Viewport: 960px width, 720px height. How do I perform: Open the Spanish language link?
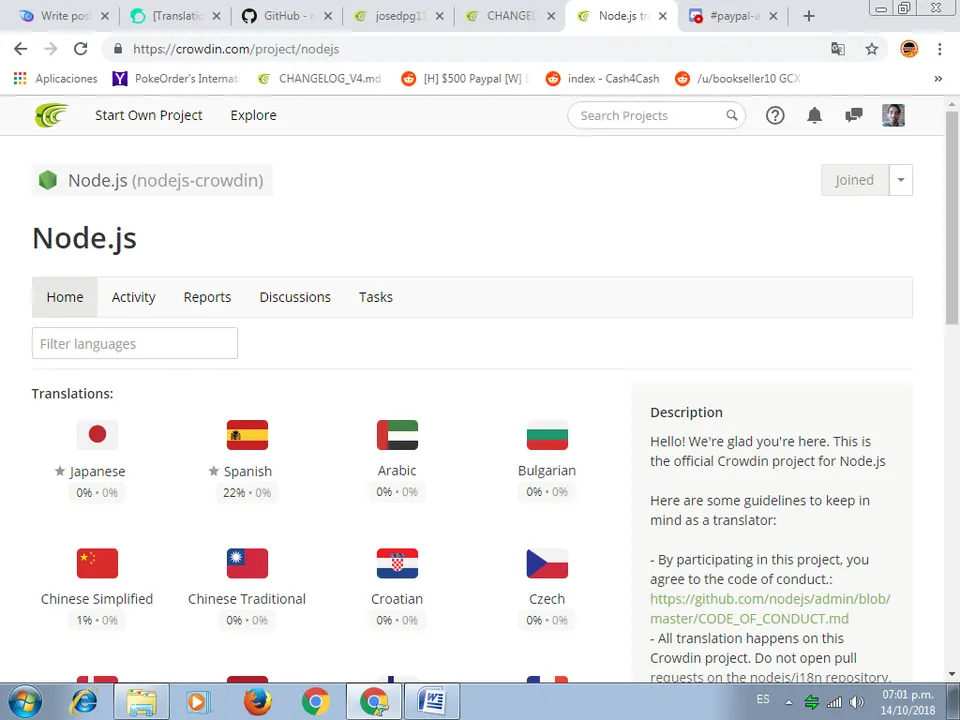tap(248, 471)
